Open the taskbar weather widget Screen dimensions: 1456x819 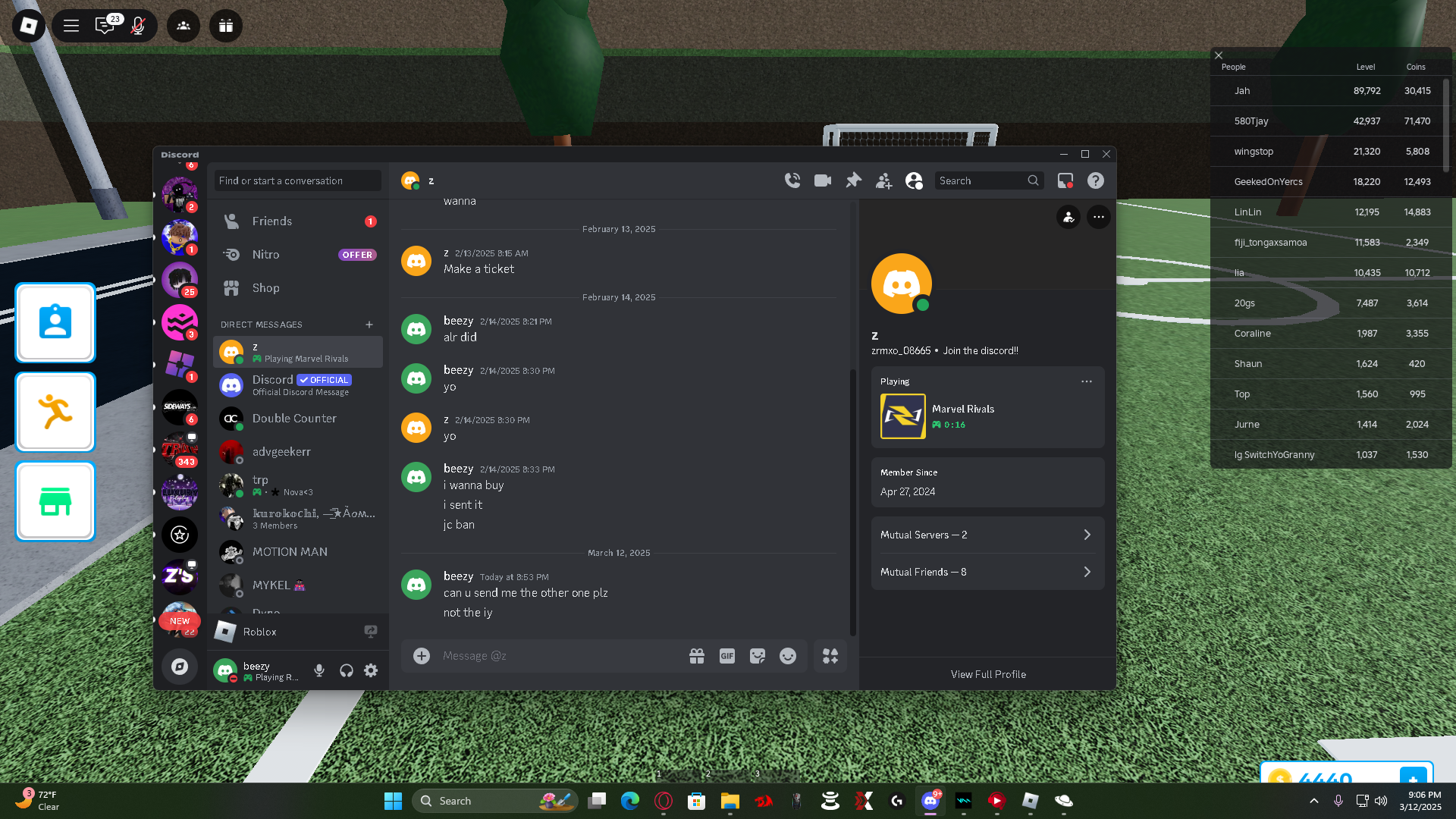(x=38, y=800)
